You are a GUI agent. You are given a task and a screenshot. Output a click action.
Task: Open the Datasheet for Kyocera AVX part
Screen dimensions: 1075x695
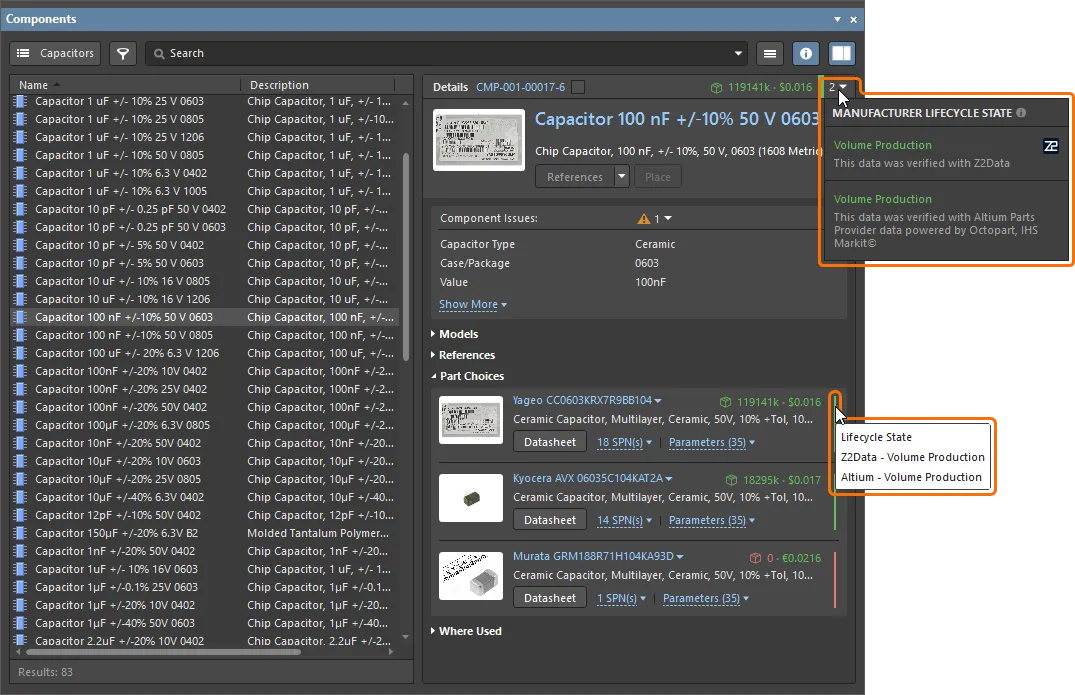(550, 520)
